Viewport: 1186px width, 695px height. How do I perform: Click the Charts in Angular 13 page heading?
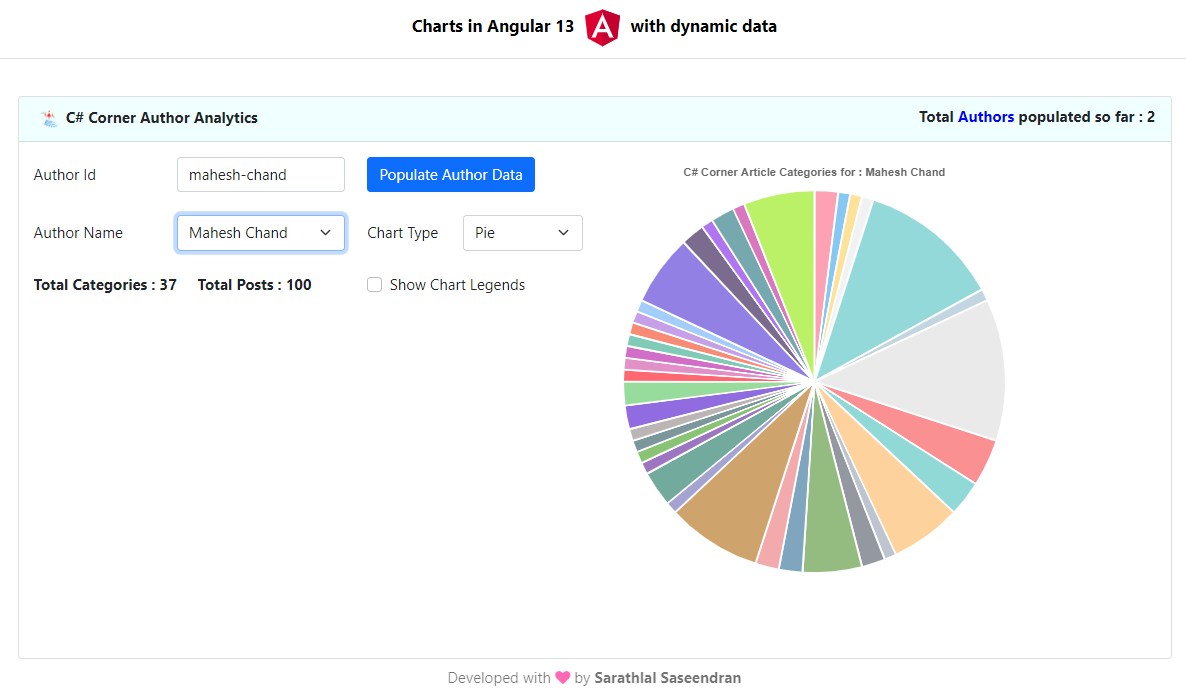point(492,26)
